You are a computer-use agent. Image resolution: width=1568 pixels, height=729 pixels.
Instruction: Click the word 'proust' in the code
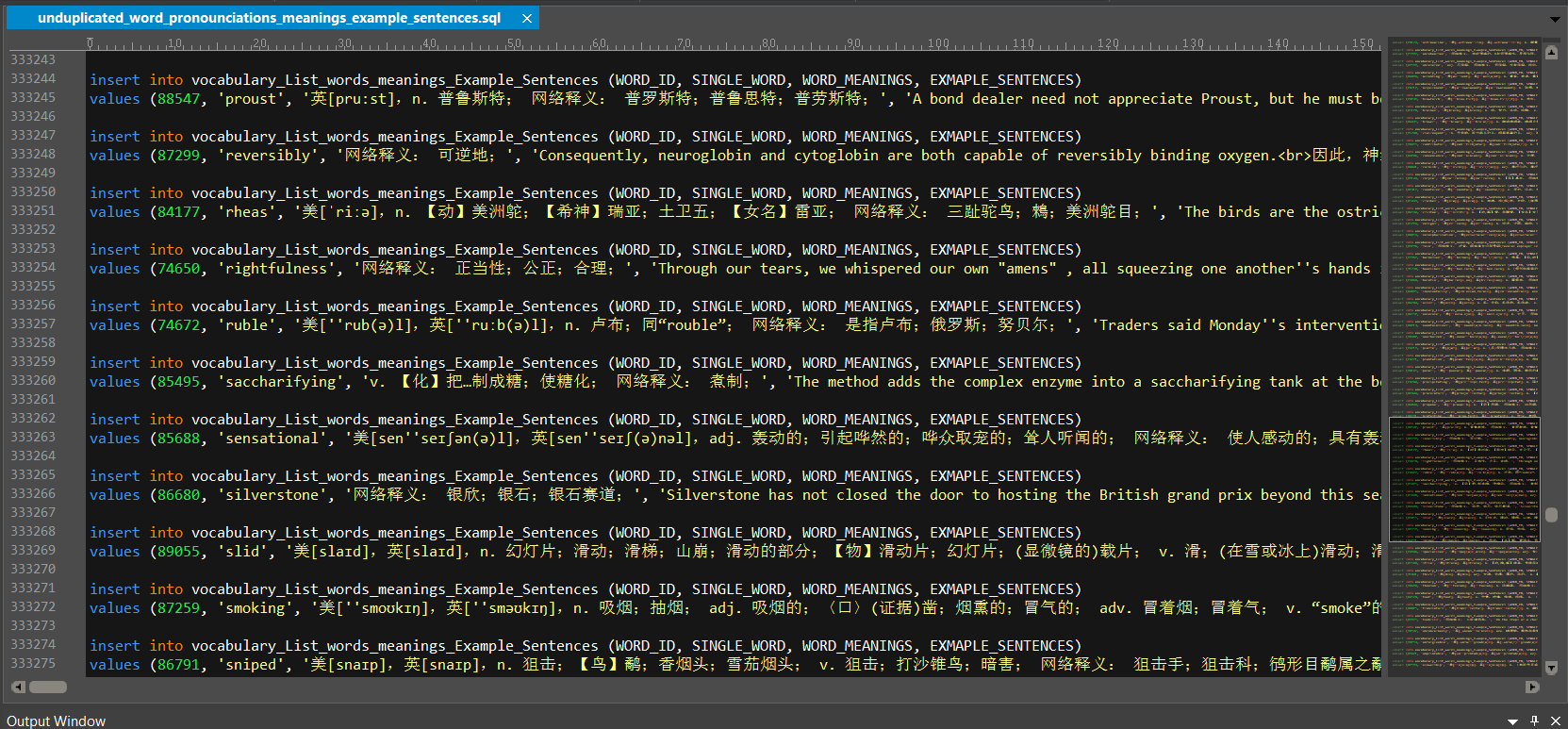point(251,99)
